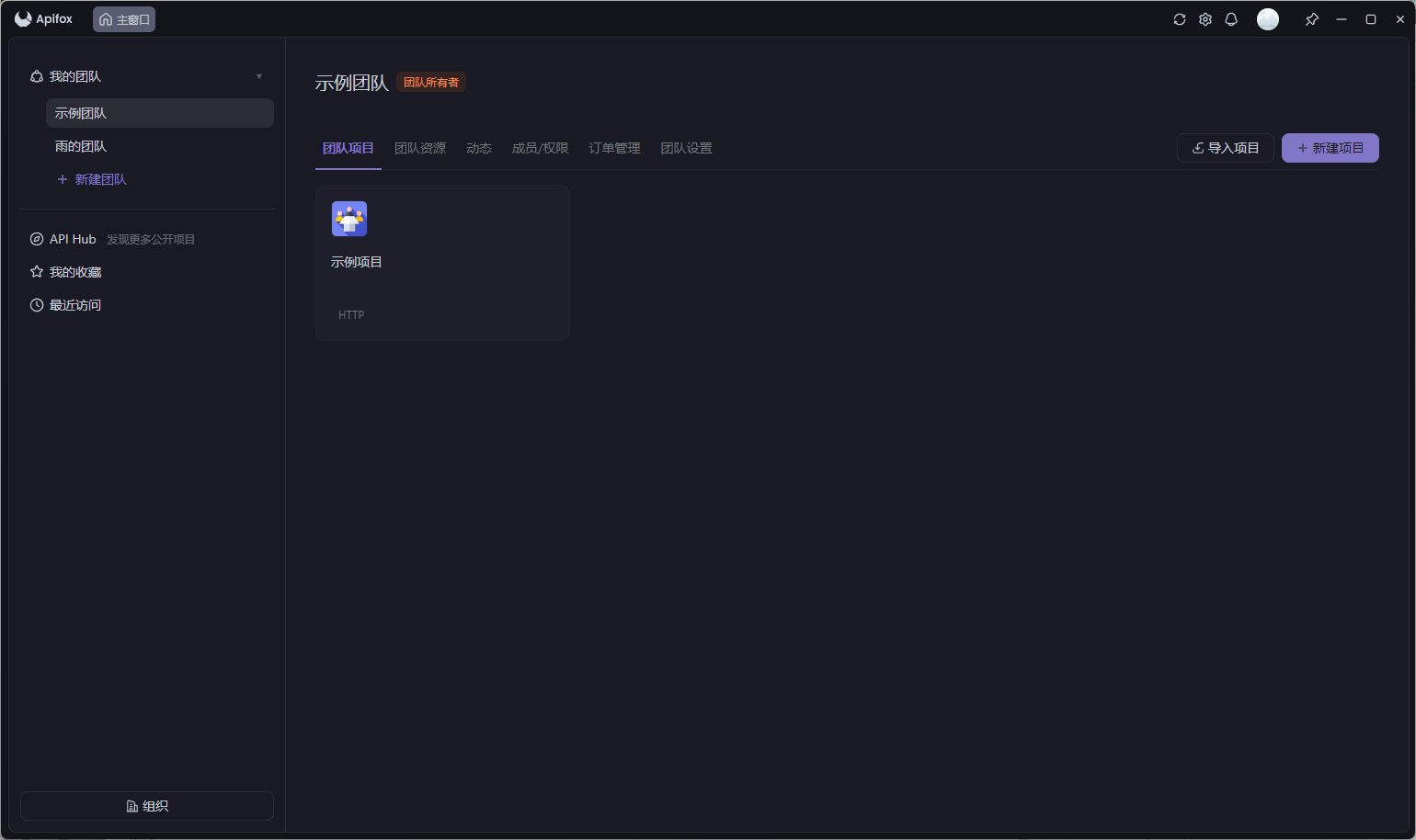Viewport: 1416px width, 840px height.
Task: Click the user avatar in title bar
Action: [1267, 18]
